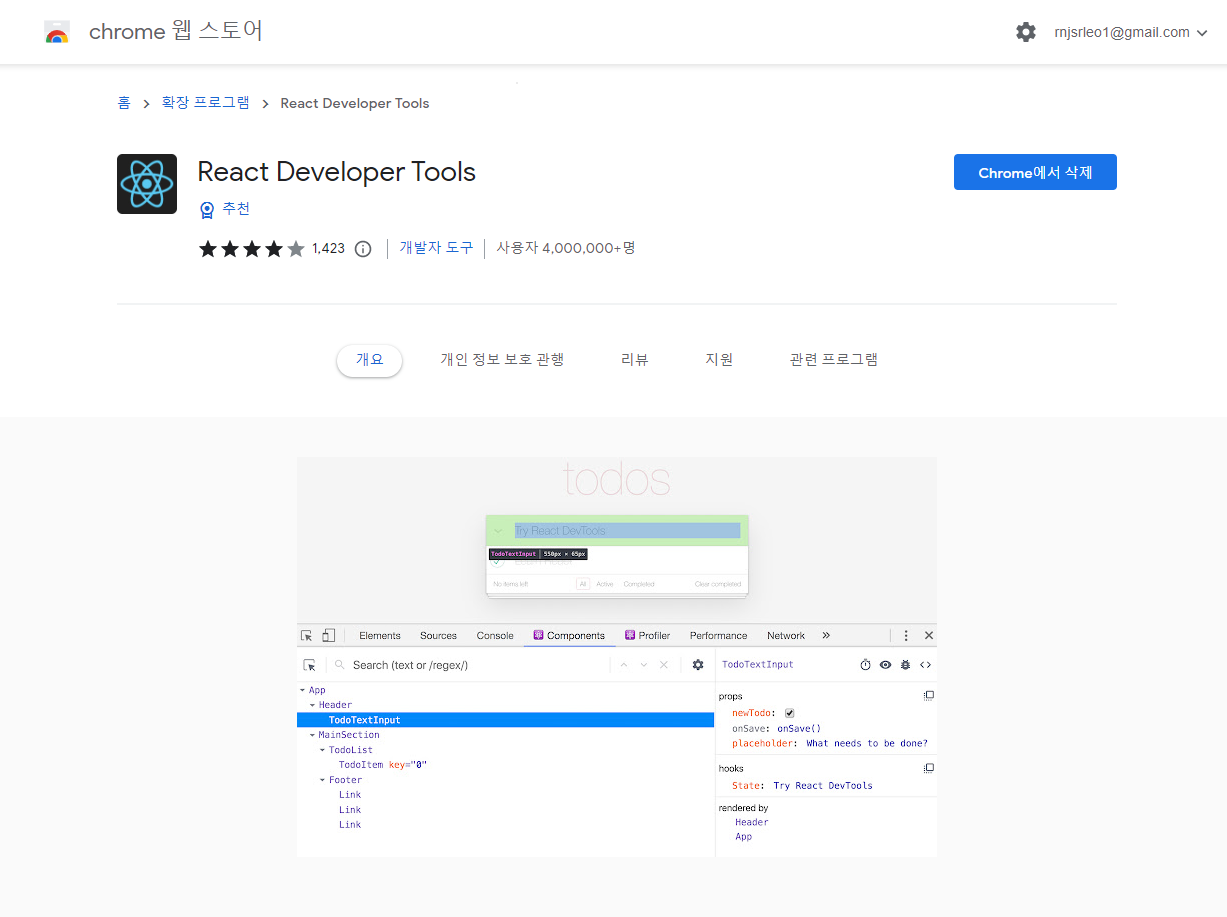Viewport: 1227px width, 917px height.
Task: Select the first Link under Footer
Action: pyautogui.click(x=350, y=795)
